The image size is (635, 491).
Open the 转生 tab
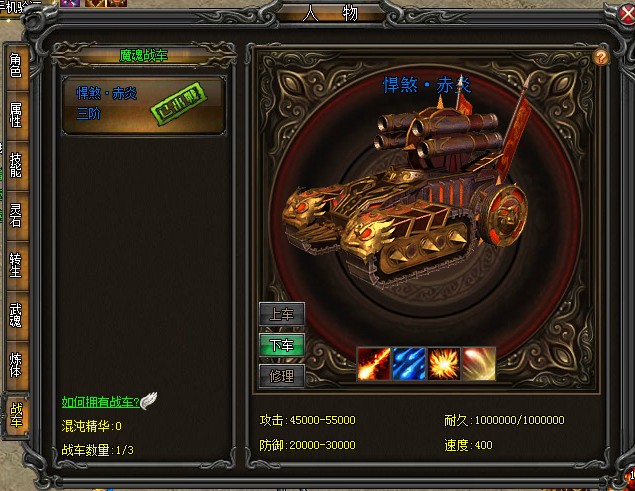[x=16, y=265]
